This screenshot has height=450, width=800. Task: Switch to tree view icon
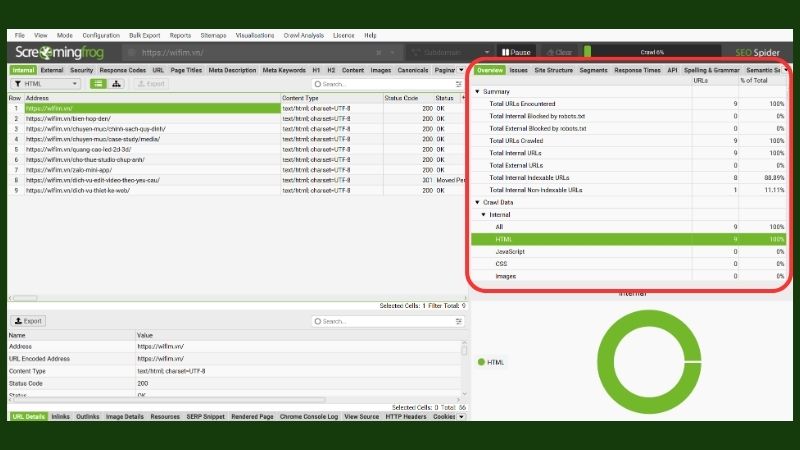(x=116, y=84)
